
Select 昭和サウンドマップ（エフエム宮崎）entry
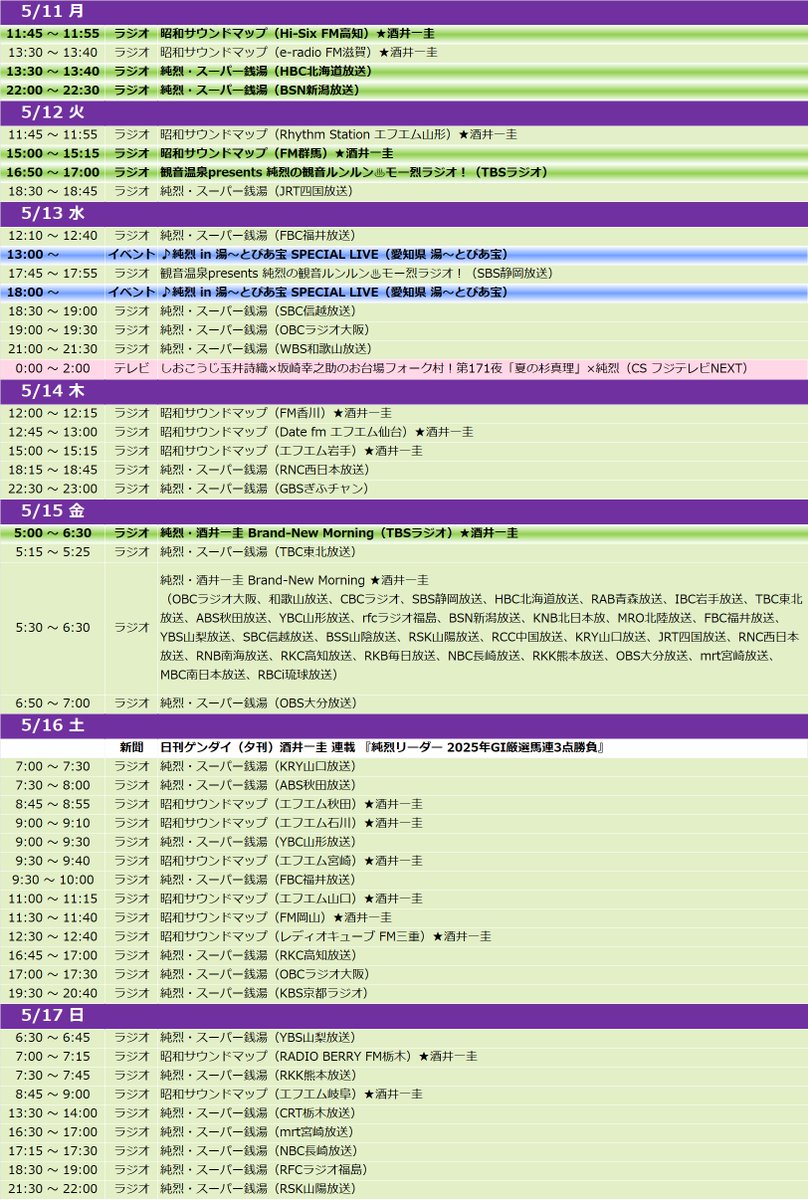291,860
